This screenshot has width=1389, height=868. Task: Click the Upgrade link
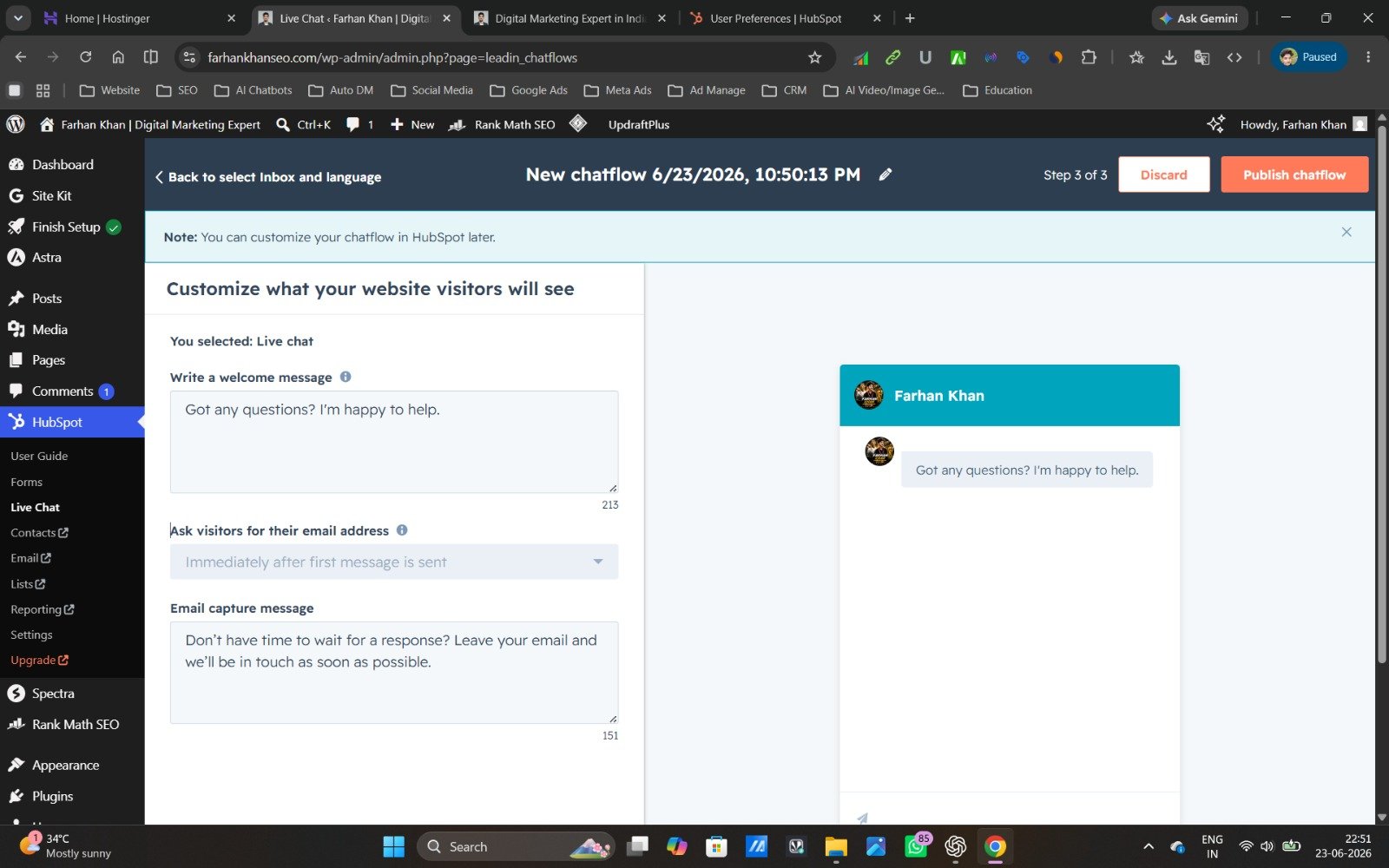pyautogui.click(x=39, y=661)
